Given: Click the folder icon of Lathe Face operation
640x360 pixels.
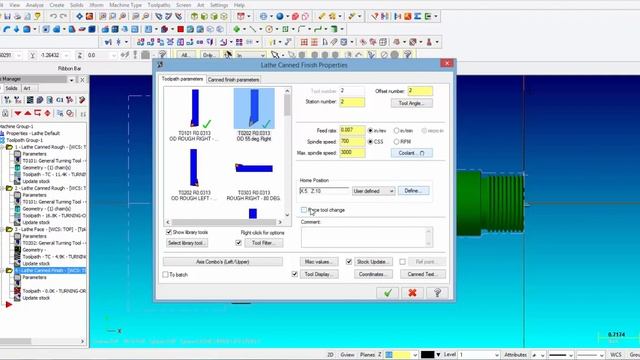Looking at the screenshot, I should 9,229.
